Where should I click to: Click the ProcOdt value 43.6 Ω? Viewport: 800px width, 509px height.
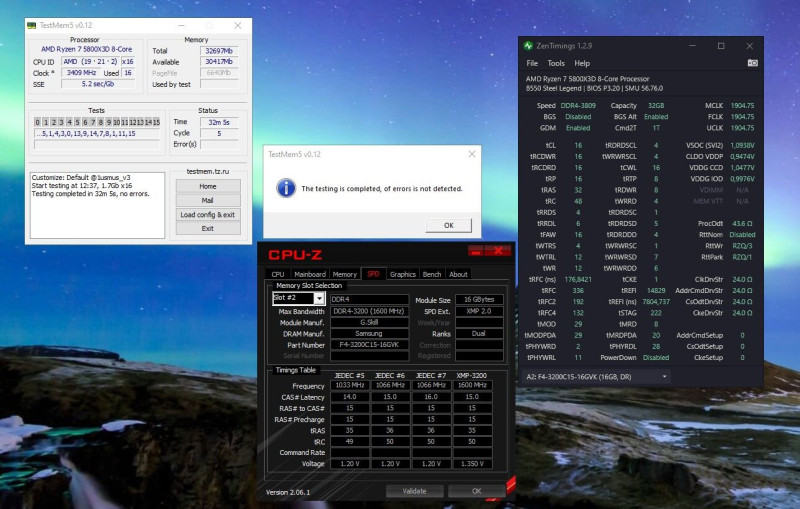(x=742, y=223)
